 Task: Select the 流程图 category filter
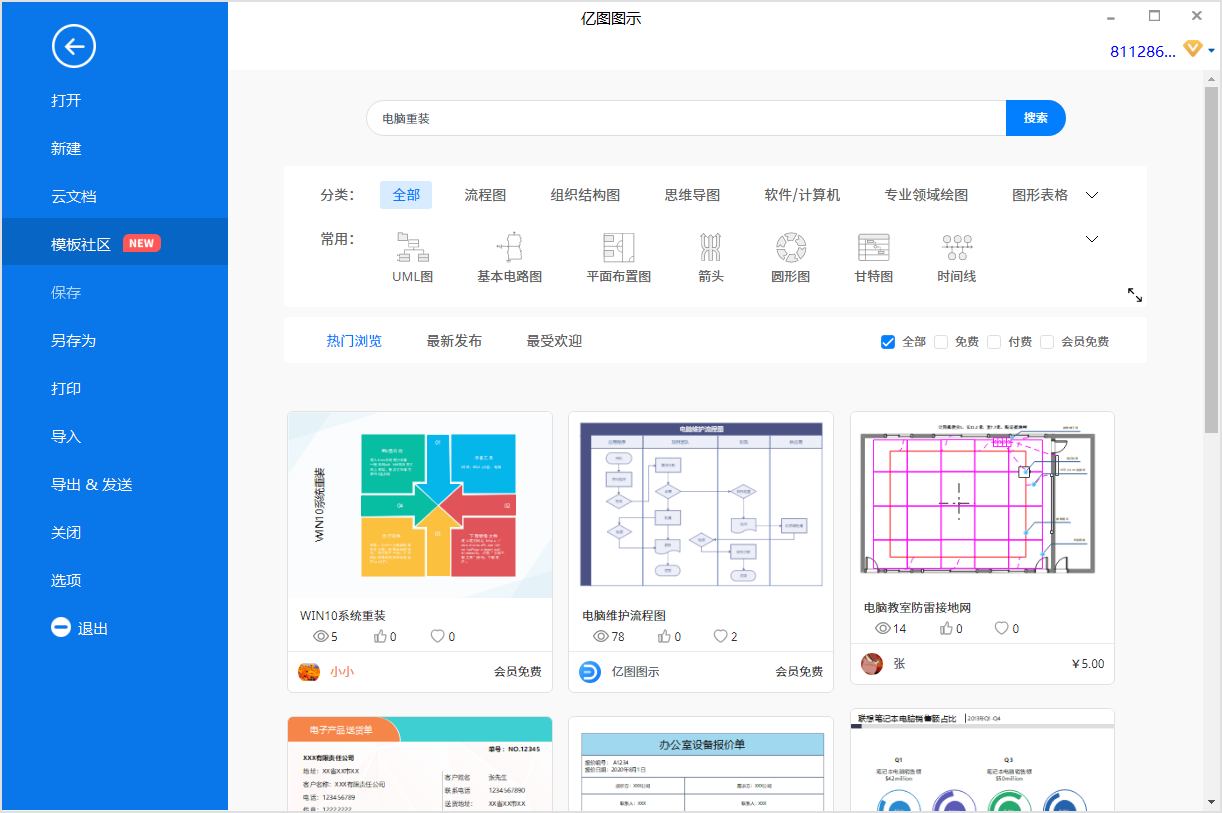point(485,195)
